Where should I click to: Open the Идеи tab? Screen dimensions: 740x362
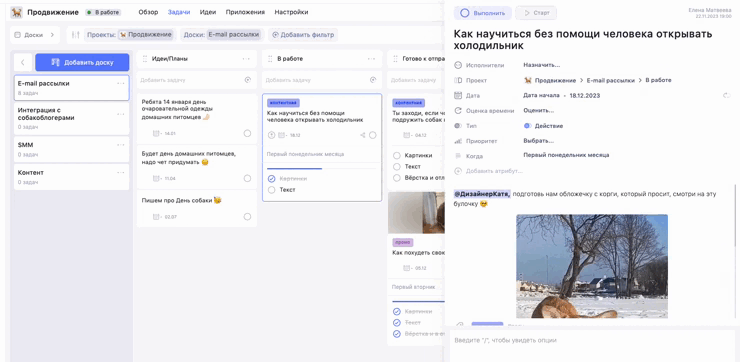(x=208, y=12)
